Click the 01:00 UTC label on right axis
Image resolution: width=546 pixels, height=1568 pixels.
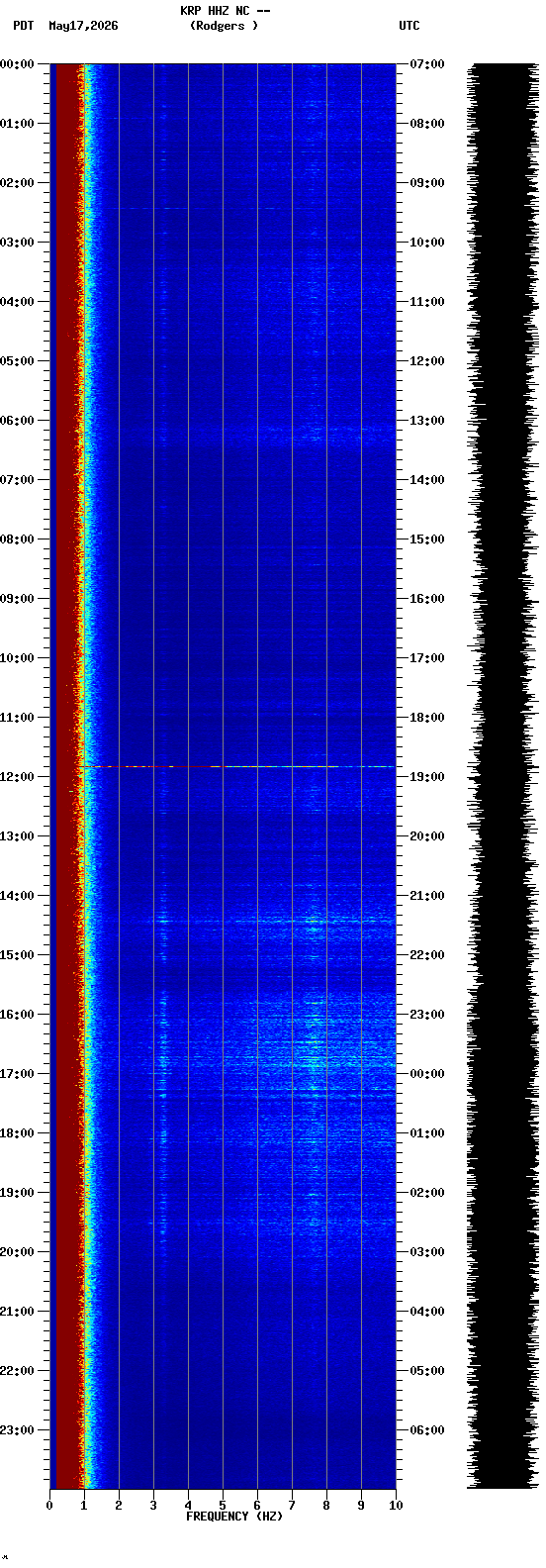[427, 1133]
